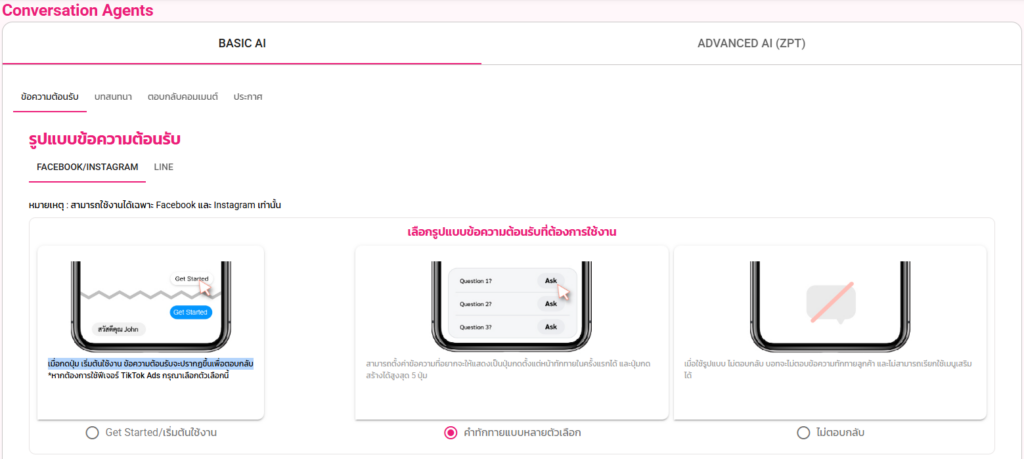The image size is (1024, 459).
Task: Click the Ask button beside Question 37
Action: (550, 327)
